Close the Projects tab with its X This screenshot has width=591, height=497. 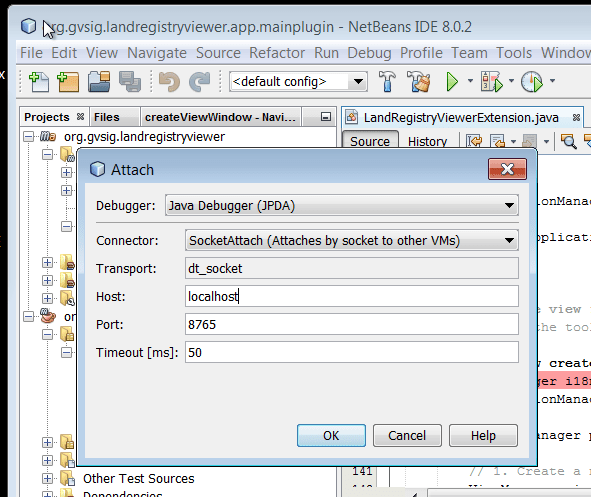point(80,117)
